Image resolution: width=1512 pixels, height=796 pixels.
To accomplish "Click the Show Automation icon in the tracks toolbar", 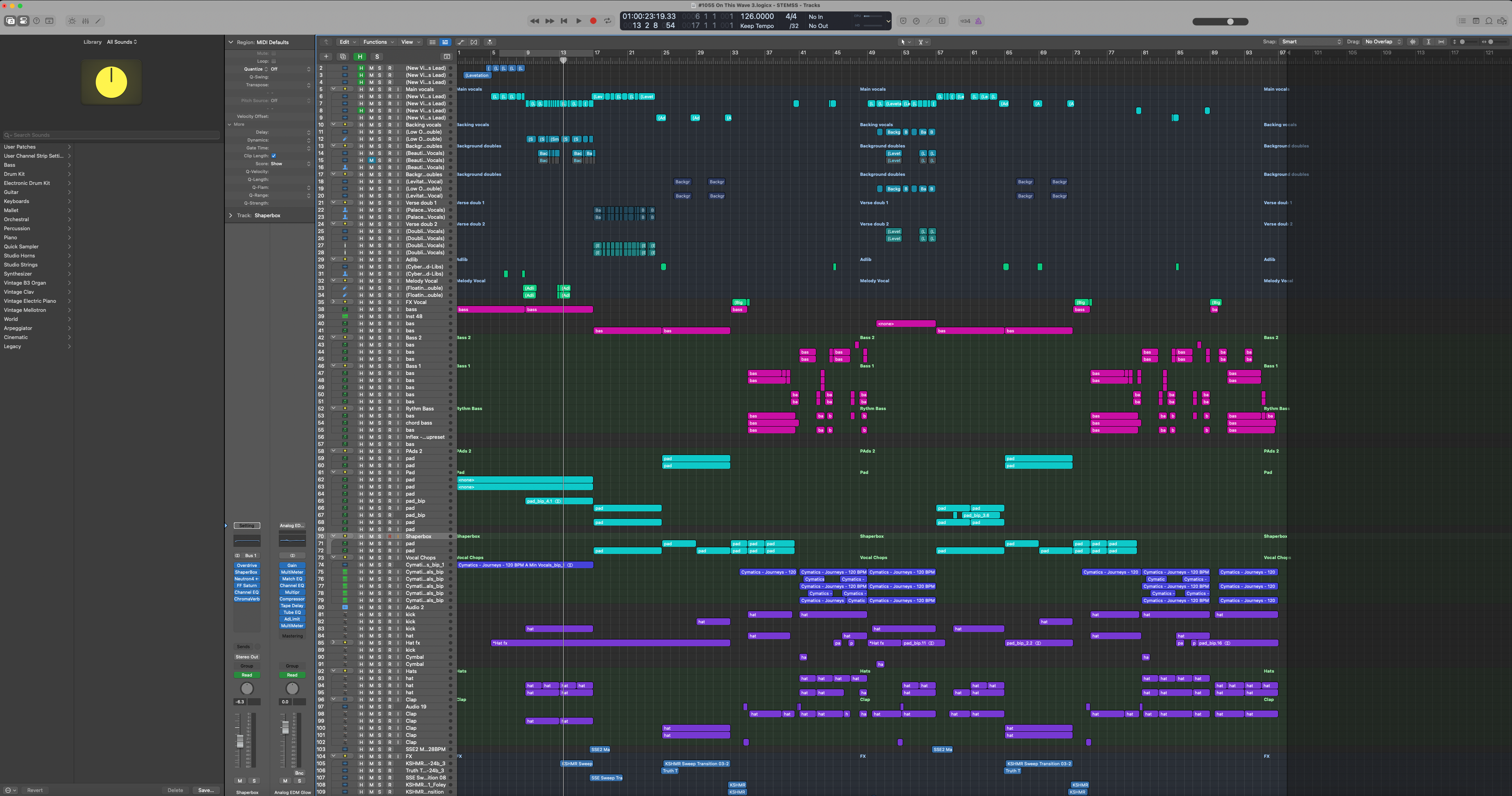I will click(x=461, y=42).
